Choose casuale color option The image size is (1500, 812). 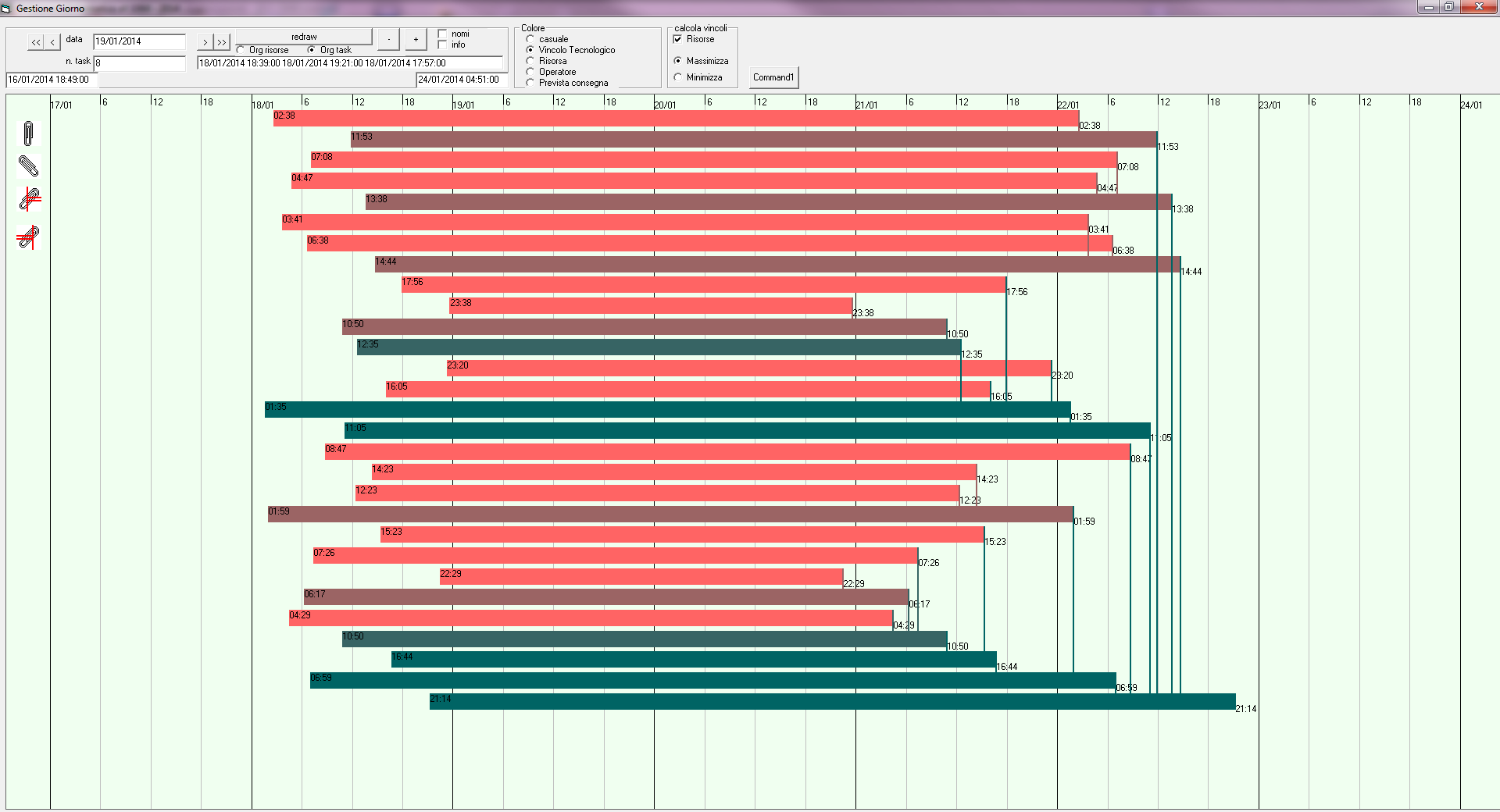click(x=530, y=39)
